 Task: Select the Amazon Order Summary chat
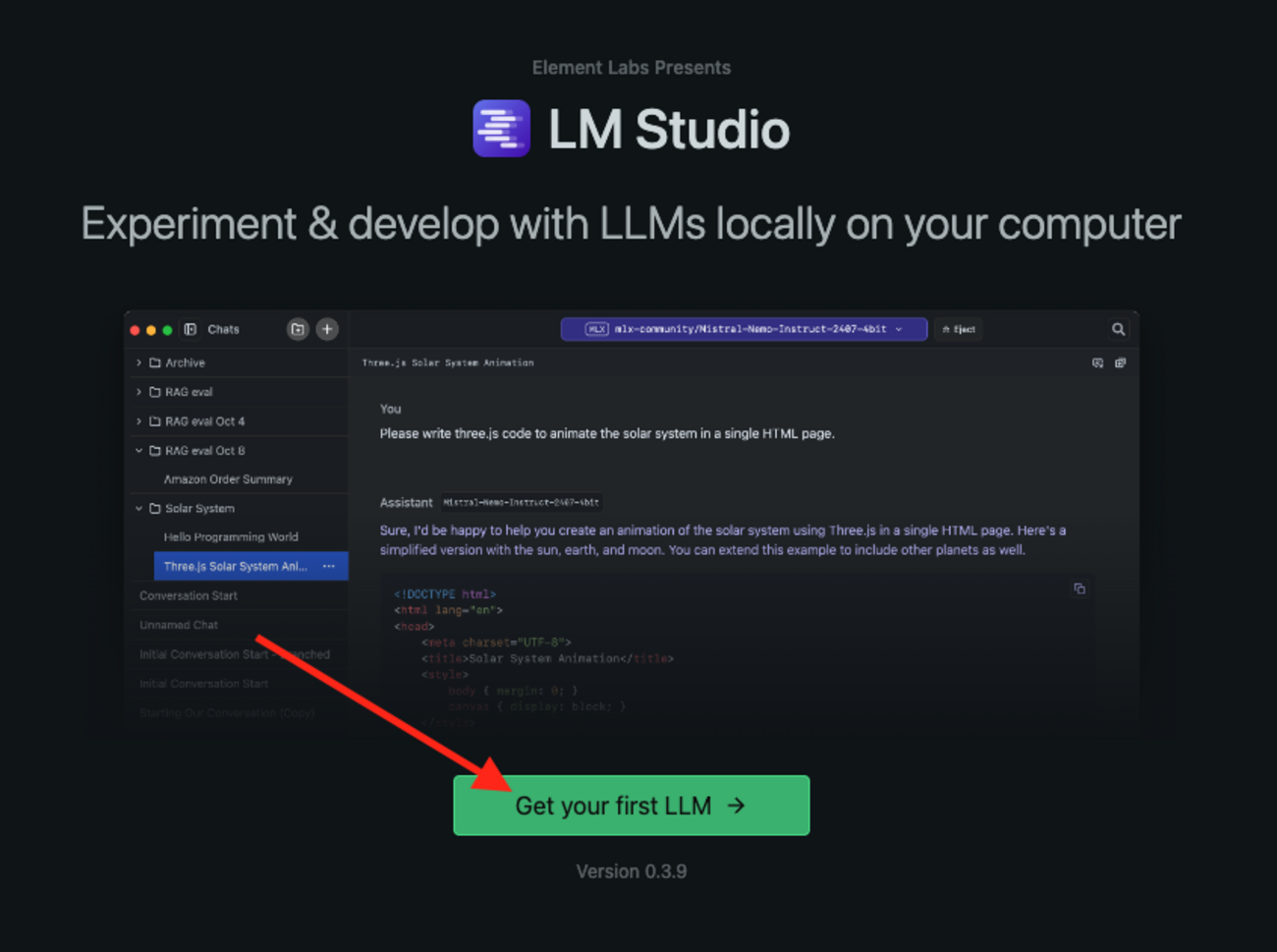[x=228, y=479]
